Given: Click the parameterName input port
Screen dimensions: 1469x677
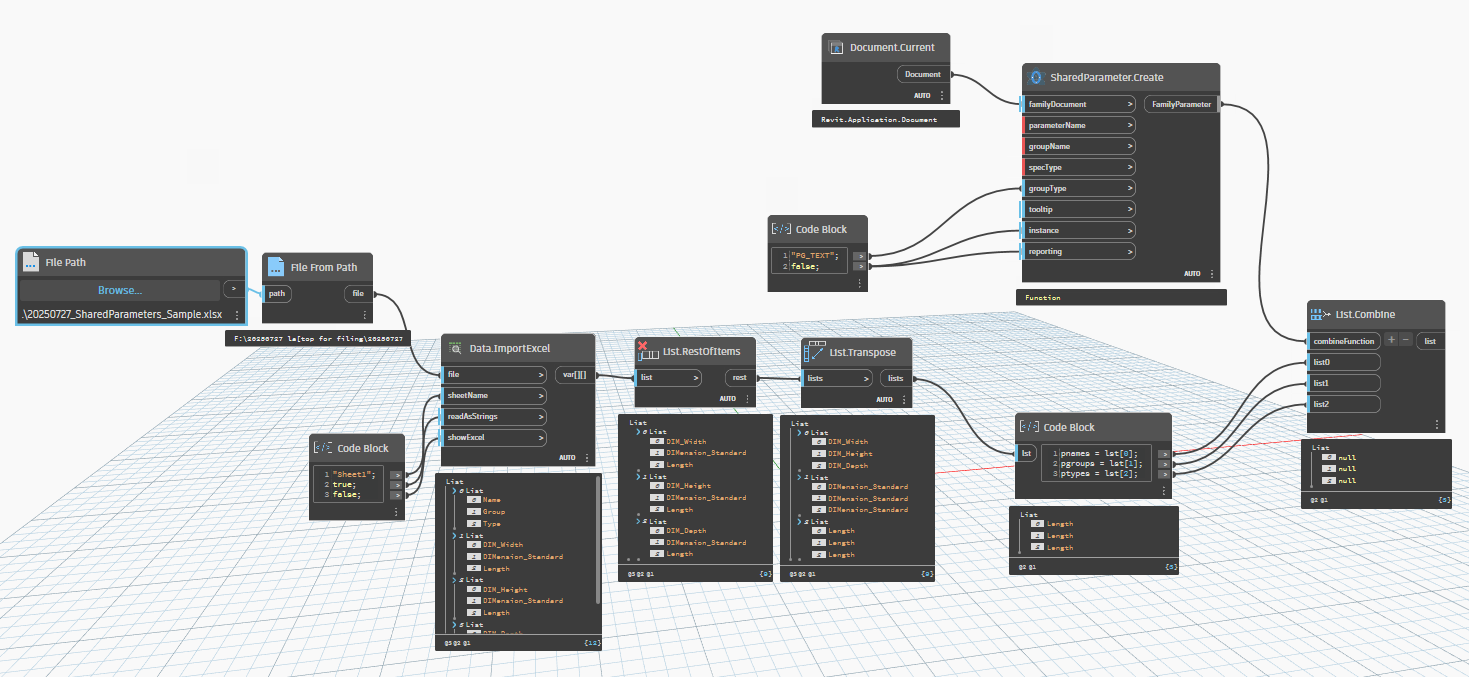Looking at the screenshot, I should point(1079,125).
